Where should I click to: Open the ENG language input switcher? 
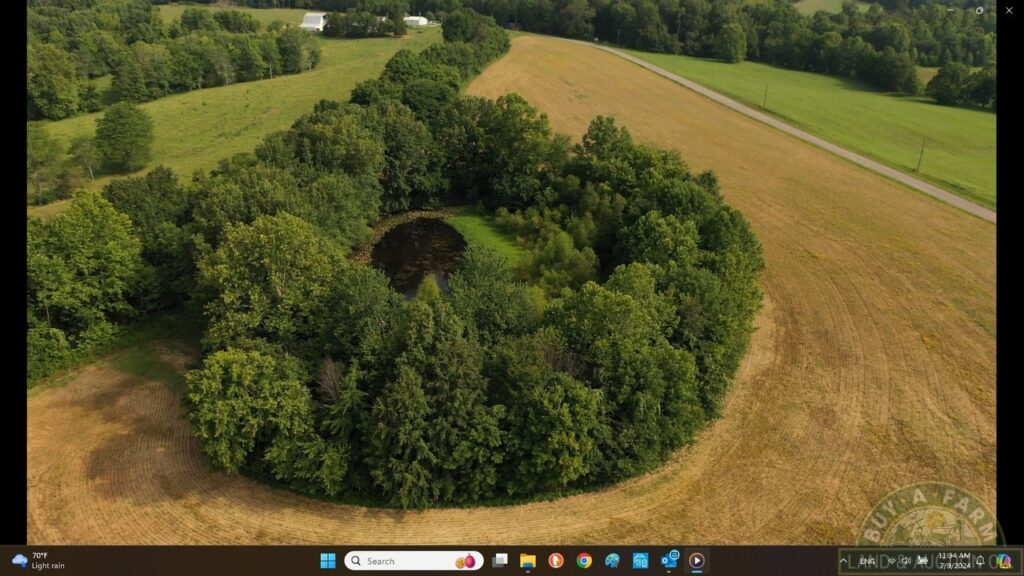[x=867, y=561]
